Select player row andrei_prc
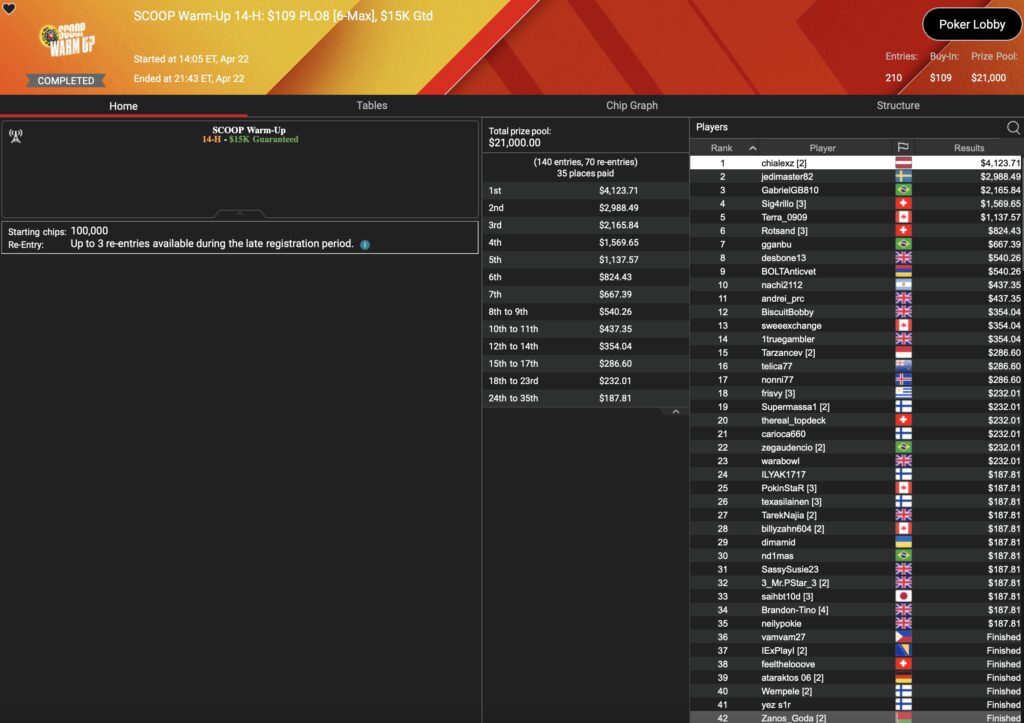Viewport: 1024px width, 723px height. (x=856, y=298)
